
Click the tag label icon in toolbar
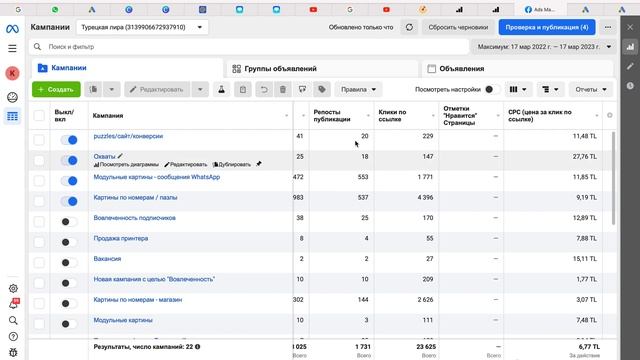322,89
